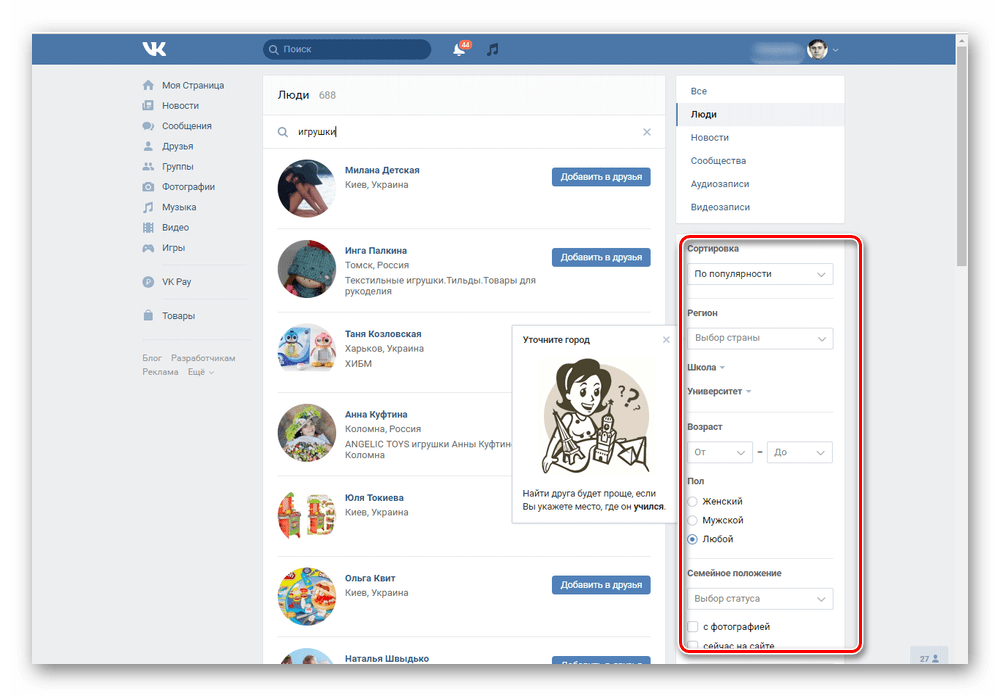Click the chat bubble icon beside Сообщения
Viewport: 1000px width, 696px height.
pos(148,126)
